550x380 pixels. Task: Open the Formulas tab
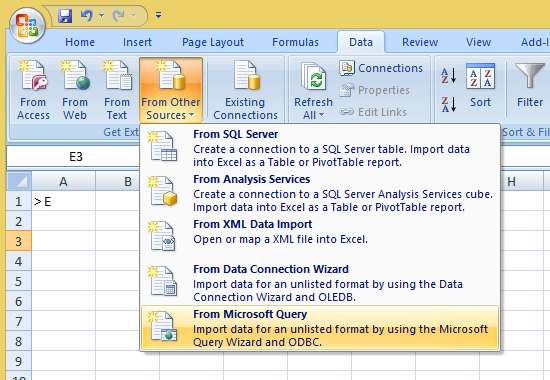pos(295,42)
